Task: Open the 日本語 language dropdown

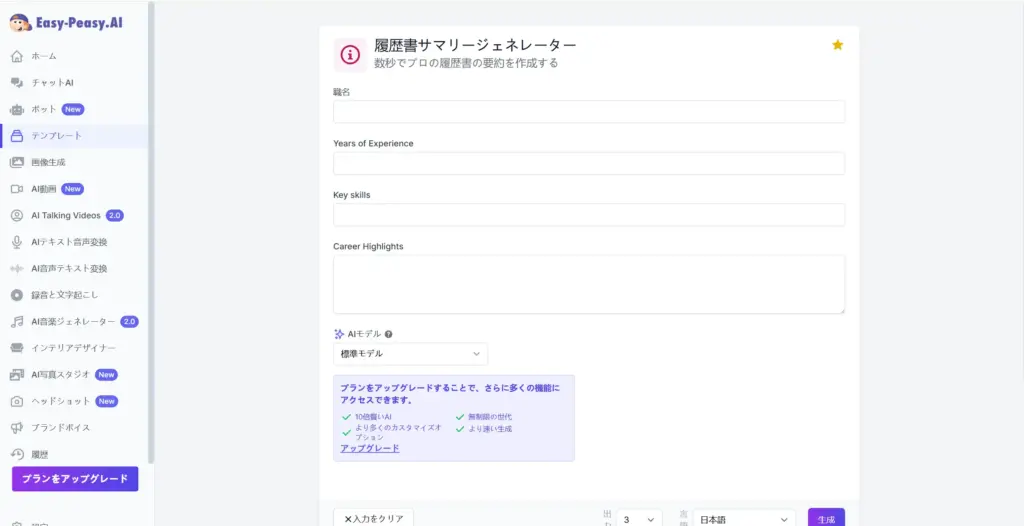Action: [744, 519]
